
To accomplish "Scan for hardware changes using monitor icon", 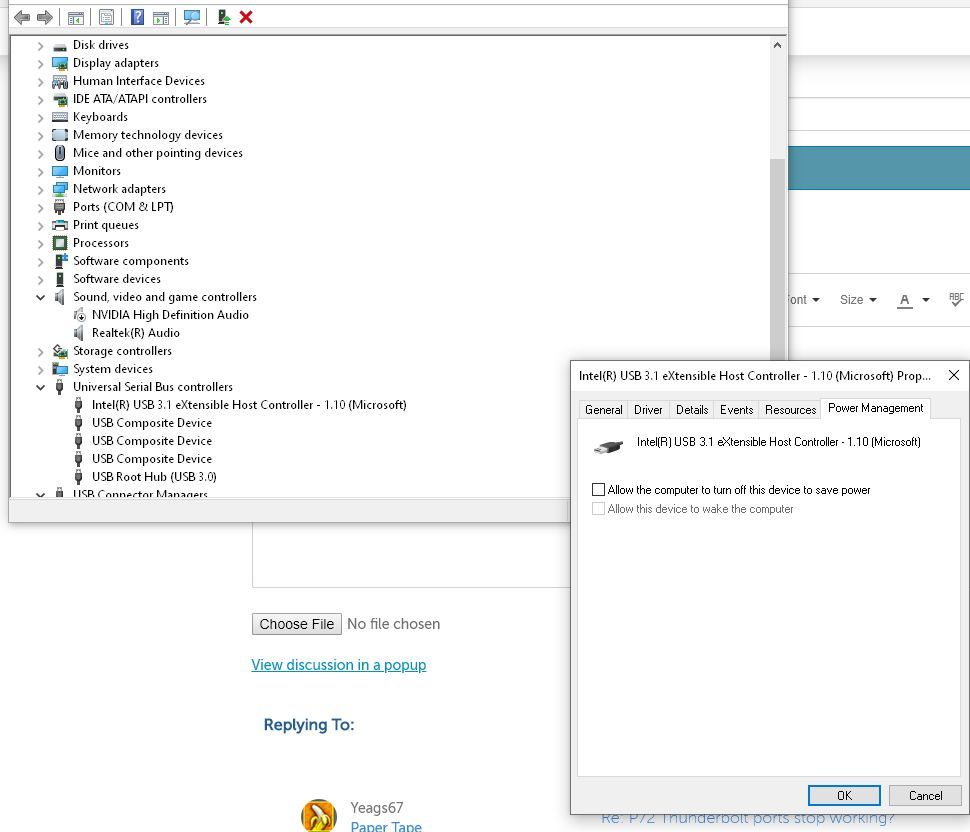I will click(x=192, y=17).
